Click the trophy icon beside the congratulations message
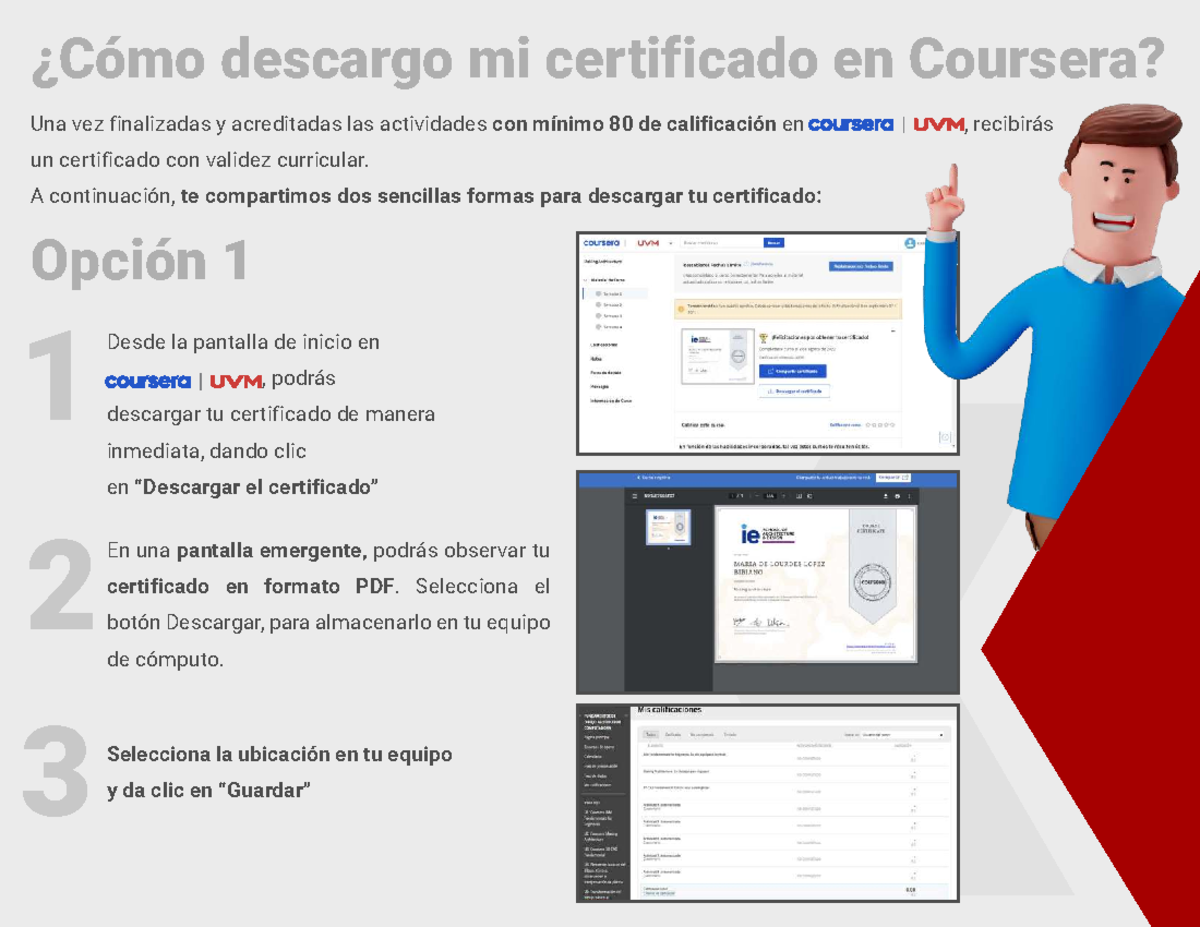The width and height of the screenshot is (1200, 927). 762,339
